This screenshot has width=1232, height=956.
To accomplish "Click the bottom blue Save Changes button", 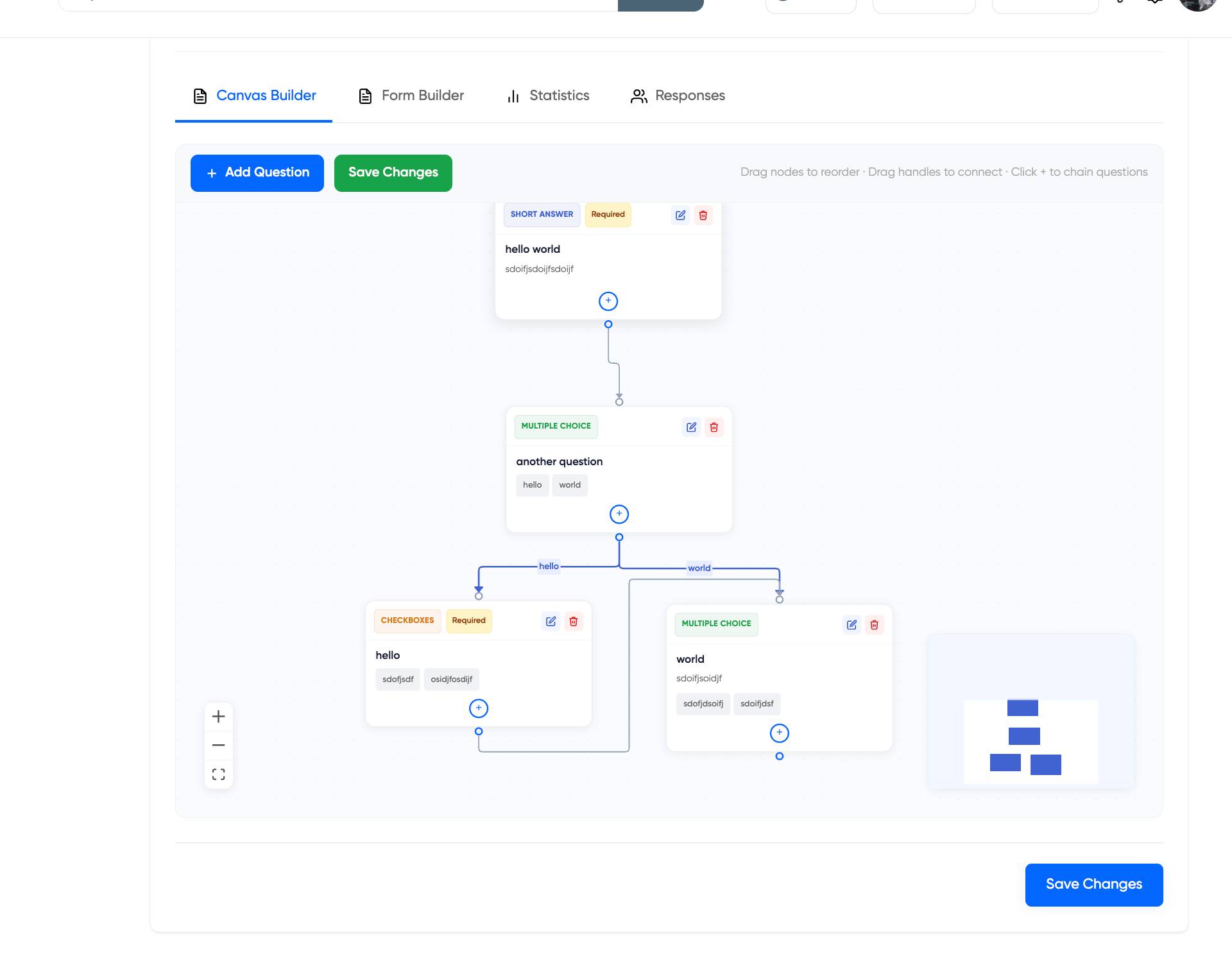I will point(1093,885).
